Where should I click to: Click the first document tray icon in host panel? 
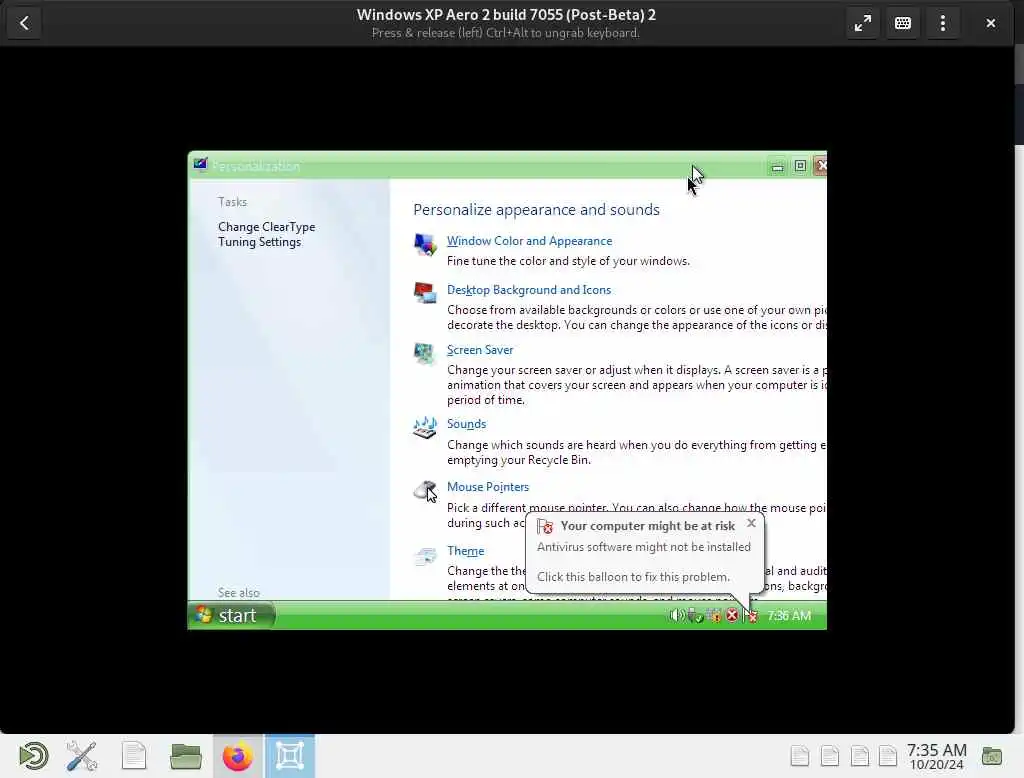pos(799,756)
